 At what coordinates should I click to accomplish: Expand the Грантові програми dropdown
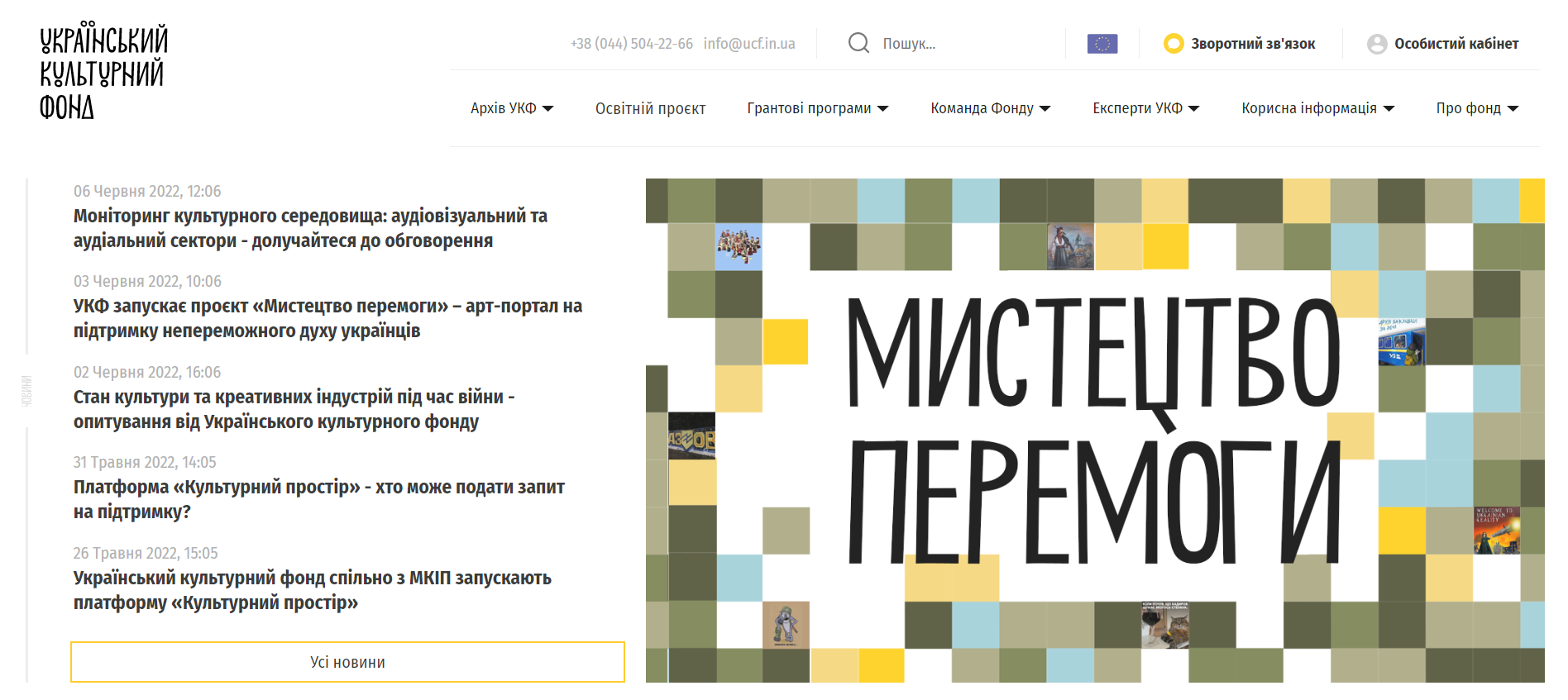coord(817,108)
